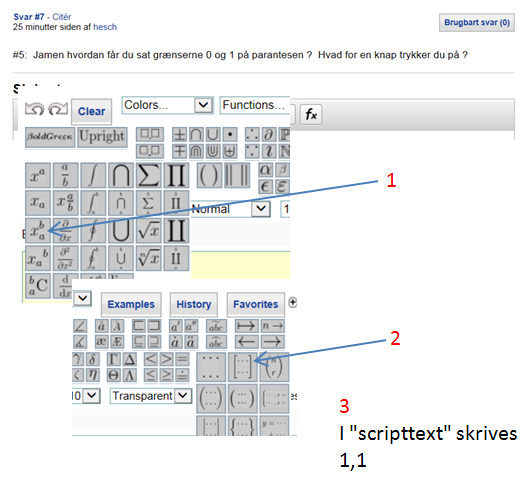
Task: Open the Examples tab
Action: [x=131, y=304]
